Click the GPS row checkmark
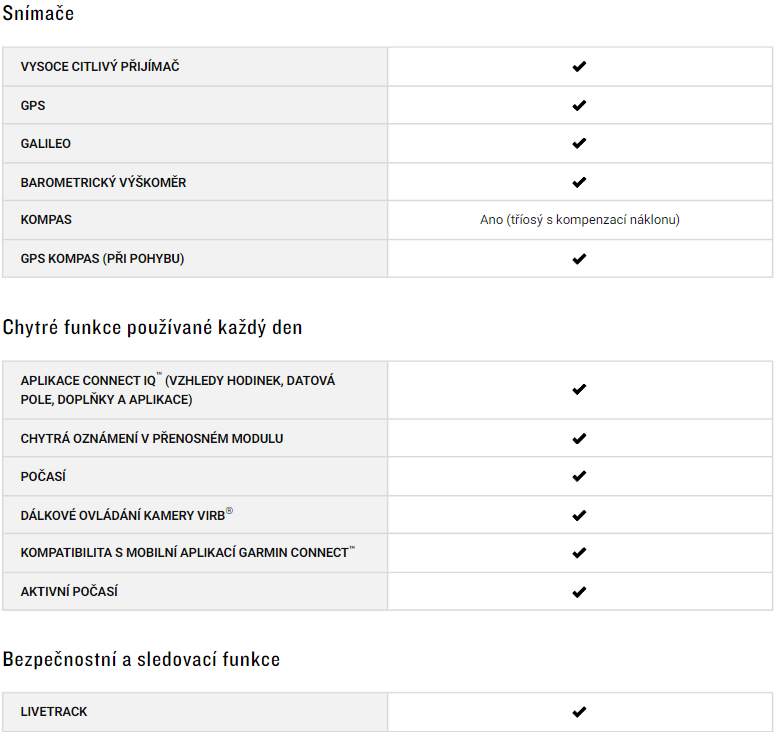 click(579, 105)
